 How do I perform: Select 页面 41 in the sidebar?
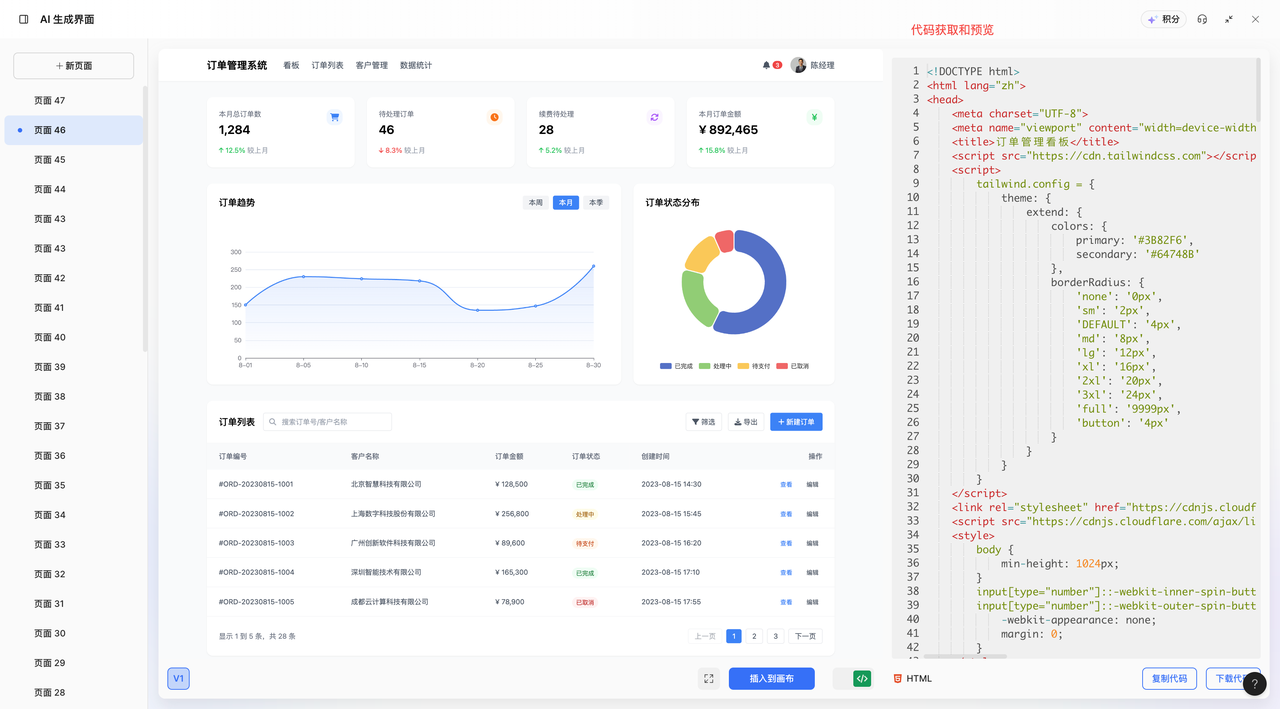pyautogui.click(x=74, y=307)
